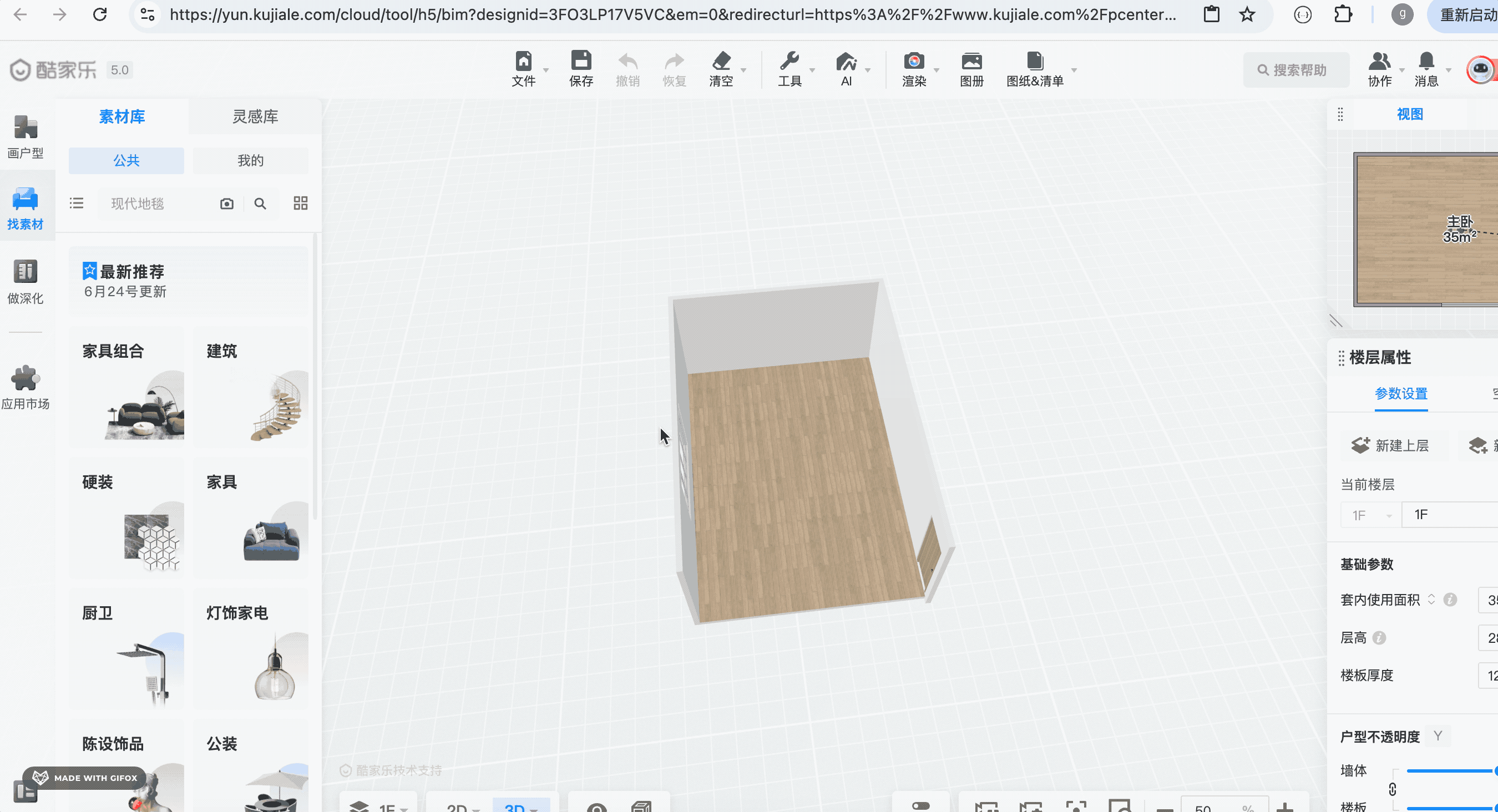Screen dimensions: 1498x812
Task: Switch material library to grid view icon
Action: pyautogui.click(x=301, y=203)
